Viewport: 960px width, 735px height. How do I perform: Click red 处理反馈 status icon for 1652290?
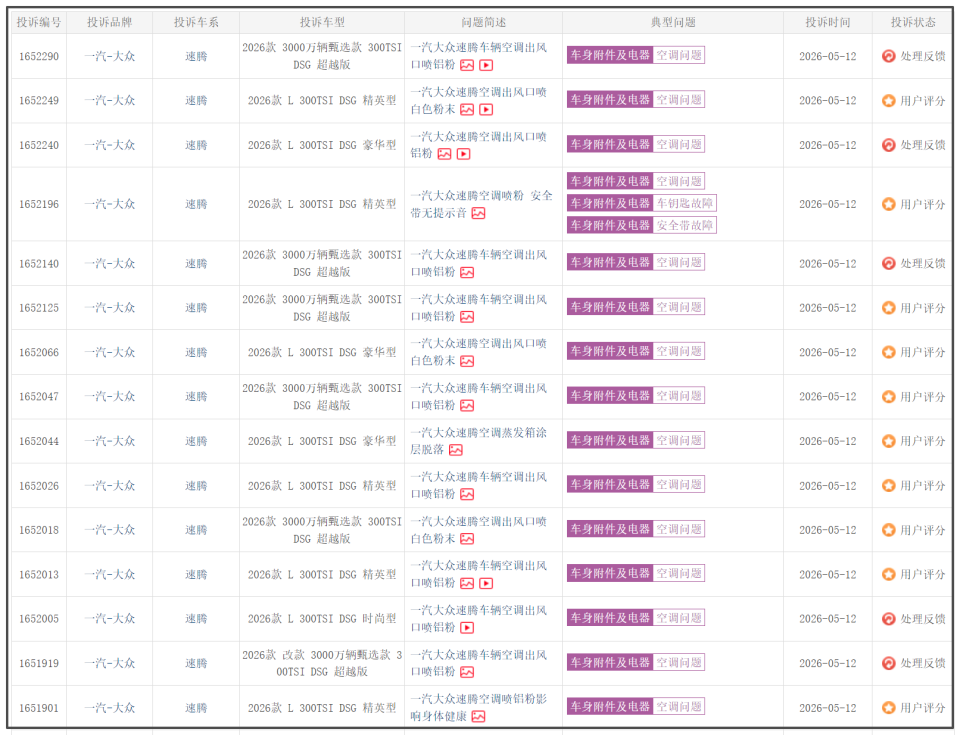(888, 56)
